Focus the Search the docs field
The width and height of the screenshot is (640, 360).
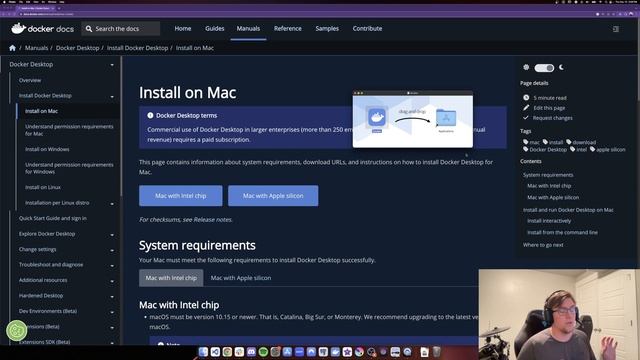(120, 29)
